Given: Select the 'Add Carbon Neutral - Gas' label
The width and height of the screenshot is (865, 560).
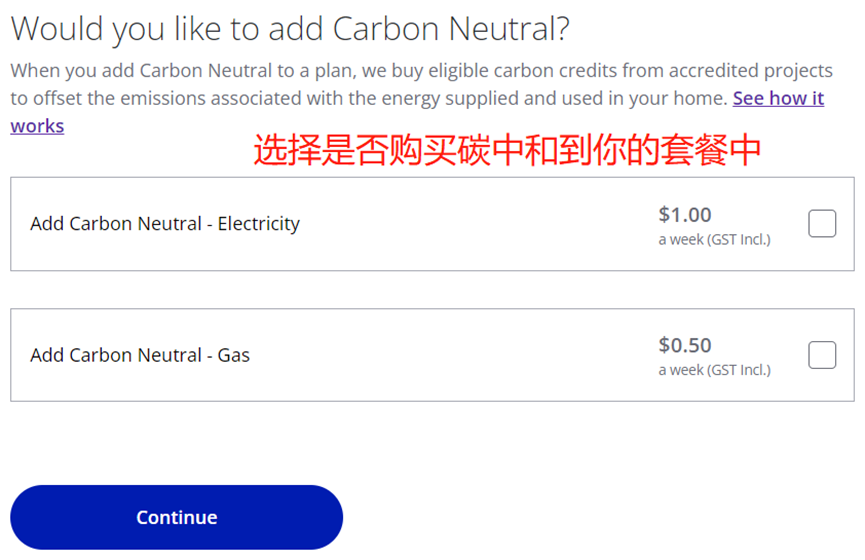Looking at the screenshot, I should click(x=140, y=355).
